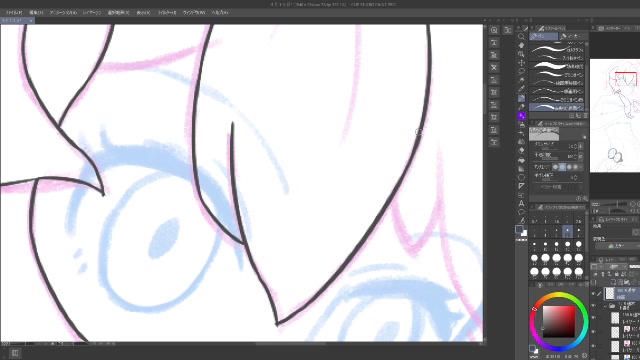Click wrench icon at tool property bottom

tap(585, 198)
